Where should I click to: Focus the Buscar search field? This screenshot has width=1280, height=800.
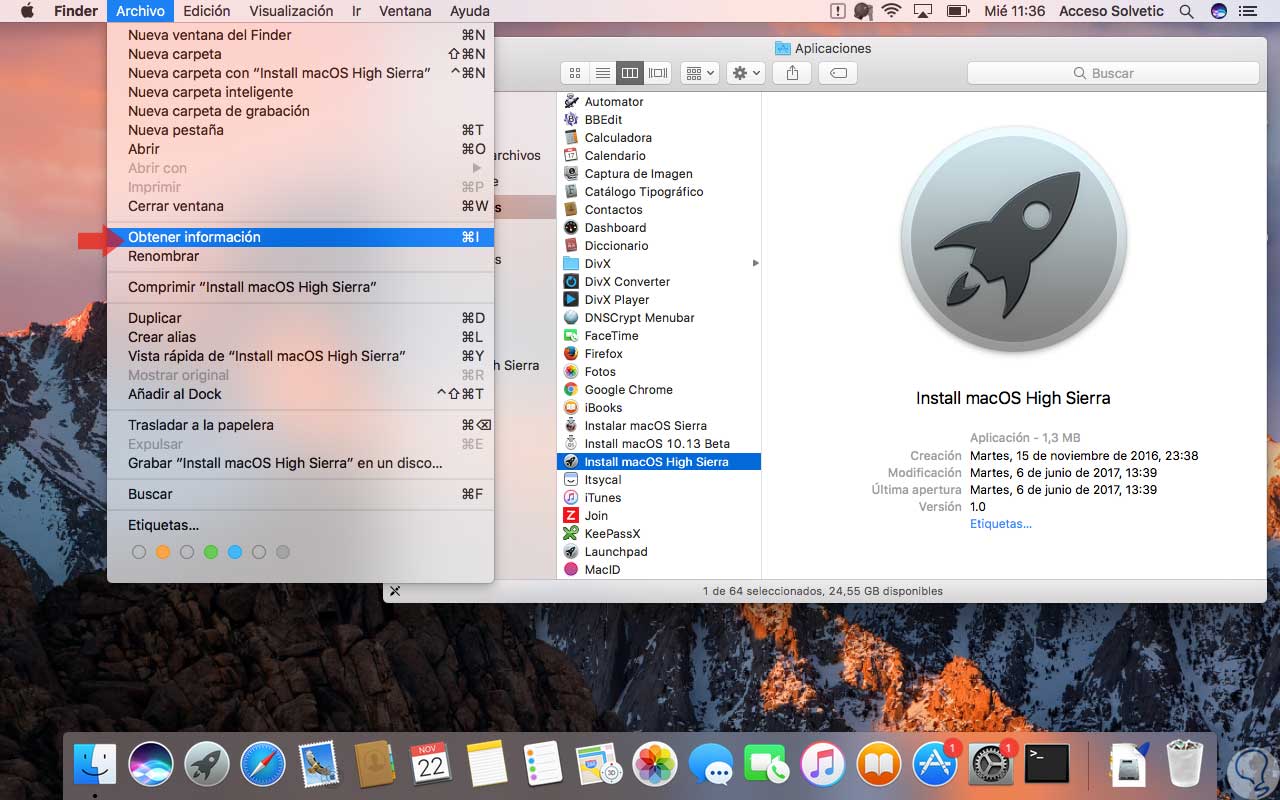point(1113,73)
